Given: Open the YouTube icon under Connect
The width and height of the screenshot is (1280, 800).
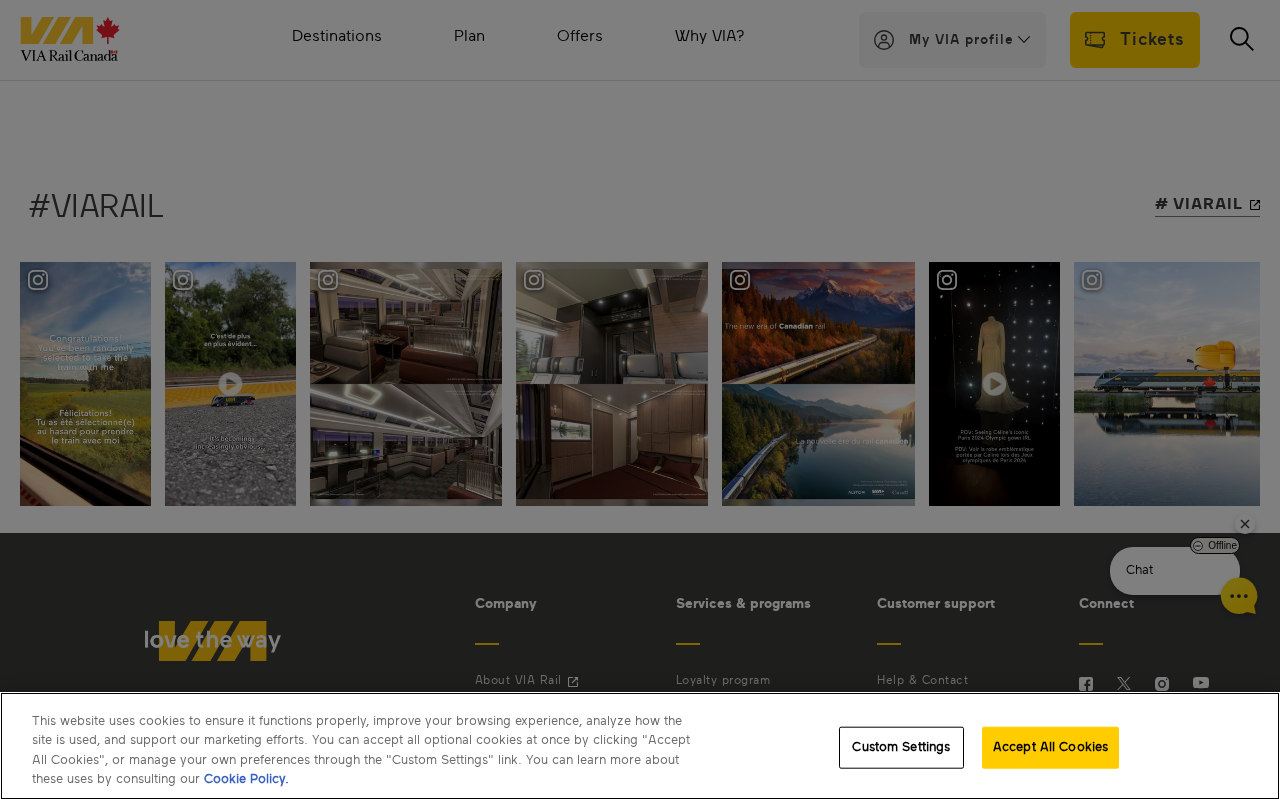Looking at the screenshot, I should coord(1201,683).
